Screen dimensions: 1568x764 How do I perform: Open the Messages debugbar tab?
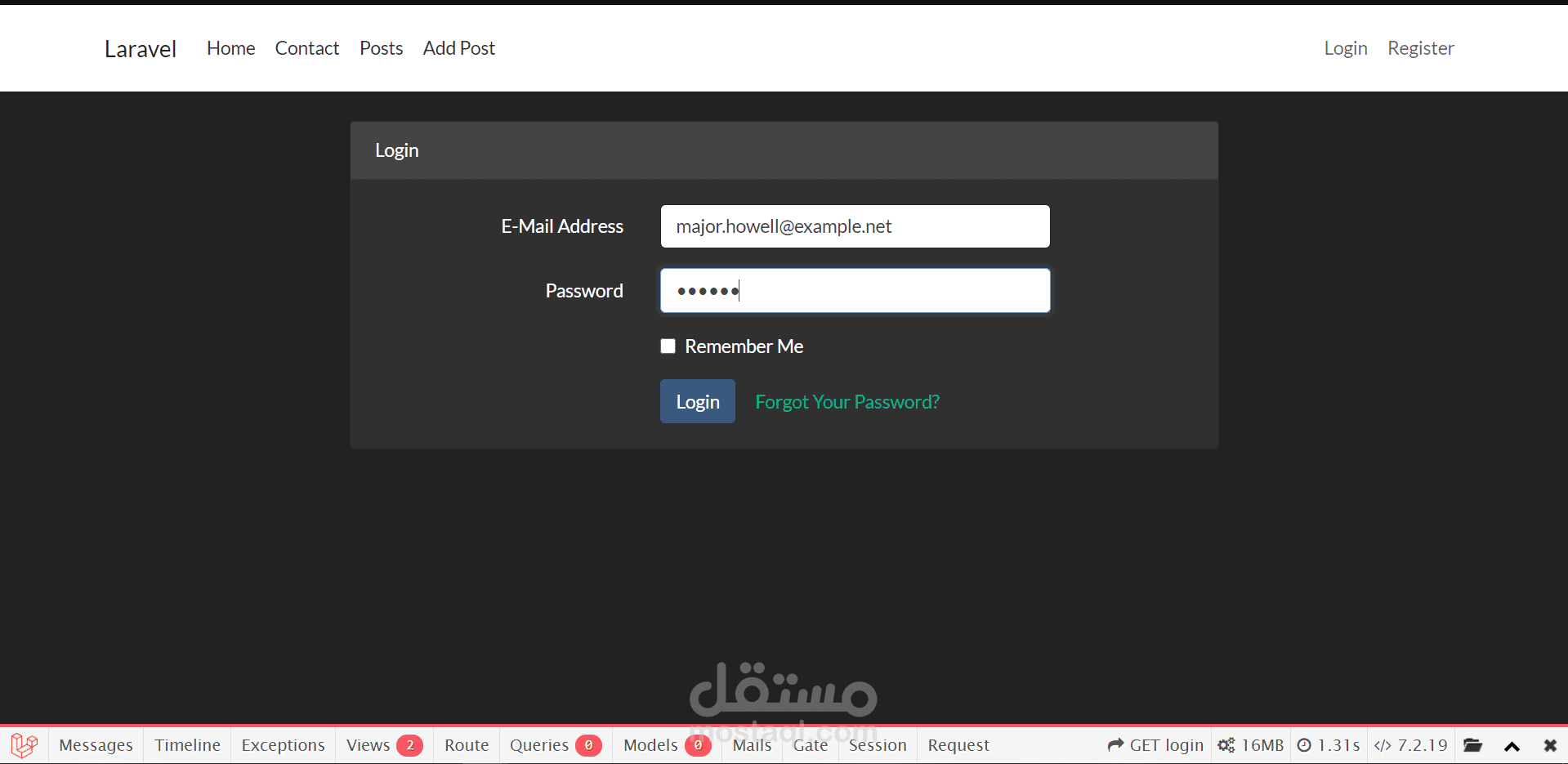[96, 745]
